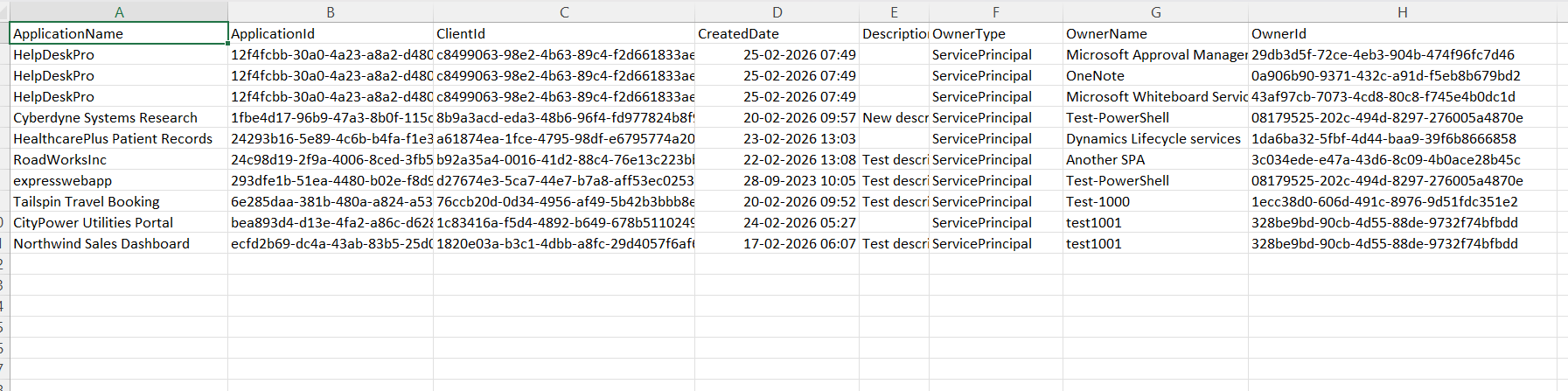This screenshot has height=391, width=1568.
Task: Click the Another SPA owner cell
Action: coord(1155,159)
